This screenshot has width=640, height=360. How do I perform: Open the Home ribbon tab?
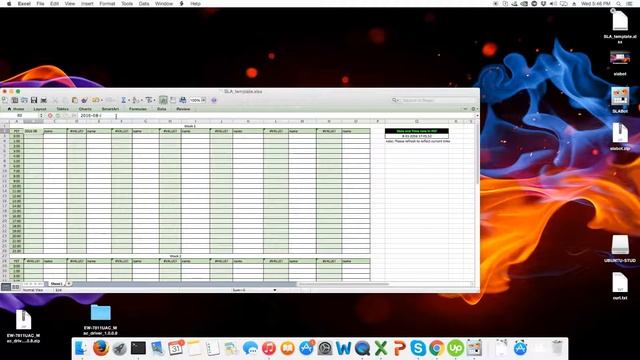click(16, 109)
